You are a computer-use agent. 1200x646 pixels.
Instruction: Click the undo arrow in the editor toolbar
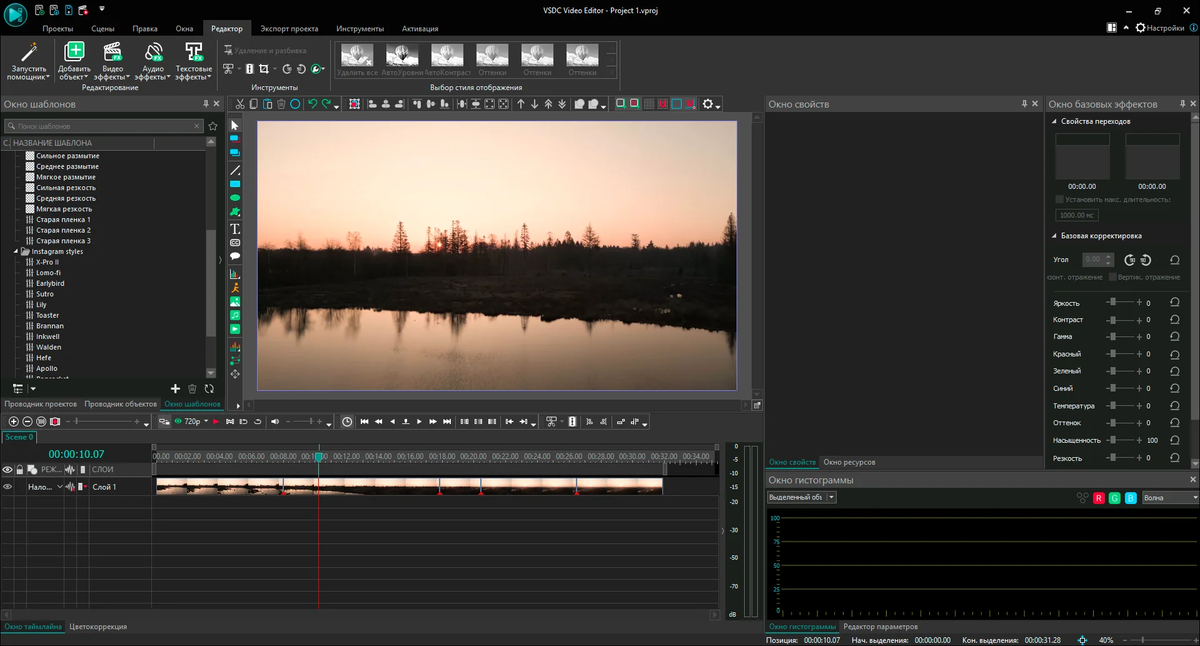click(x=312, y=104)
